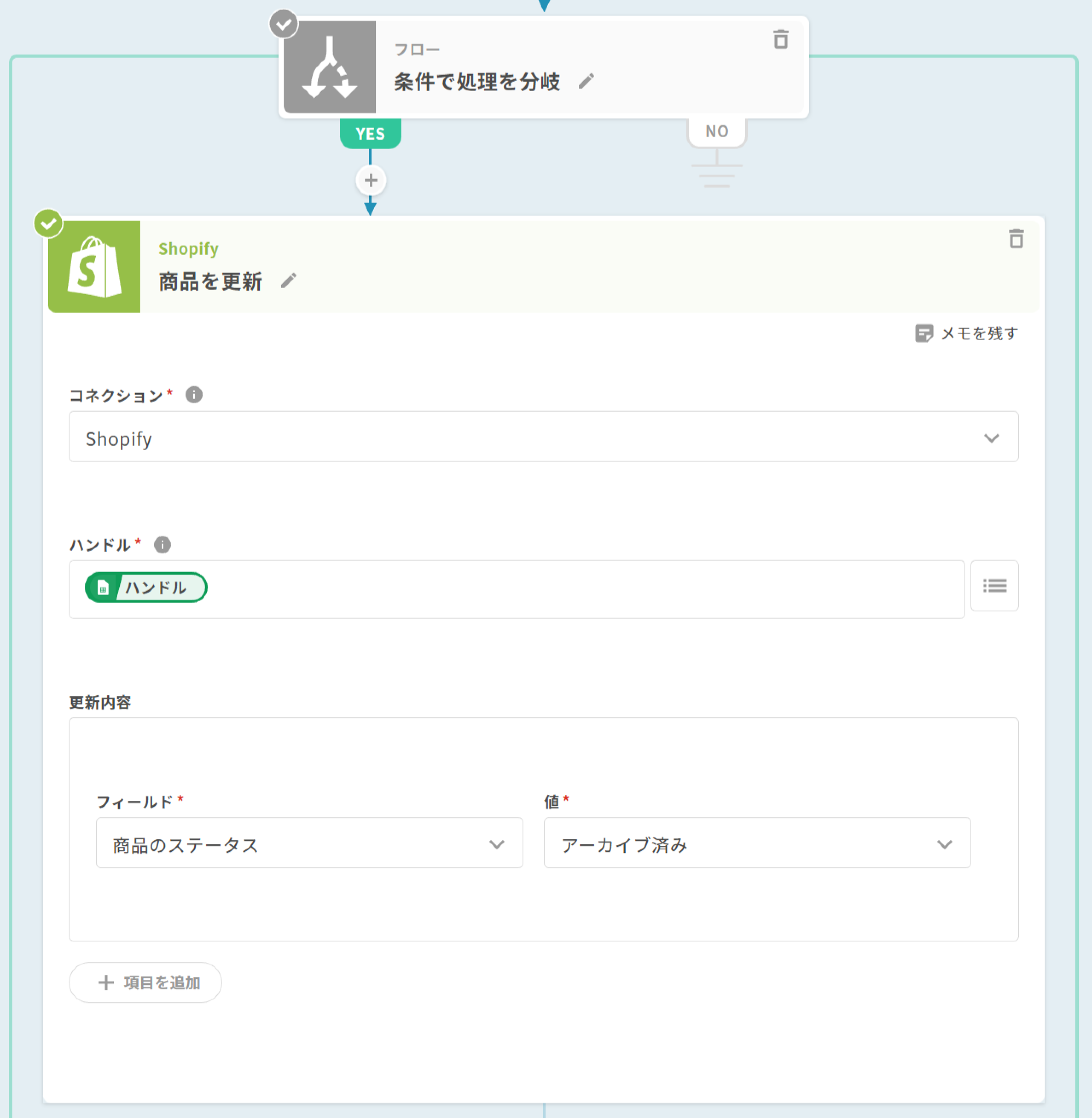Viewport: 1092px width, 1118px height.
Task: Click the green checkmark on Shopify step
Action: point(48,223)
